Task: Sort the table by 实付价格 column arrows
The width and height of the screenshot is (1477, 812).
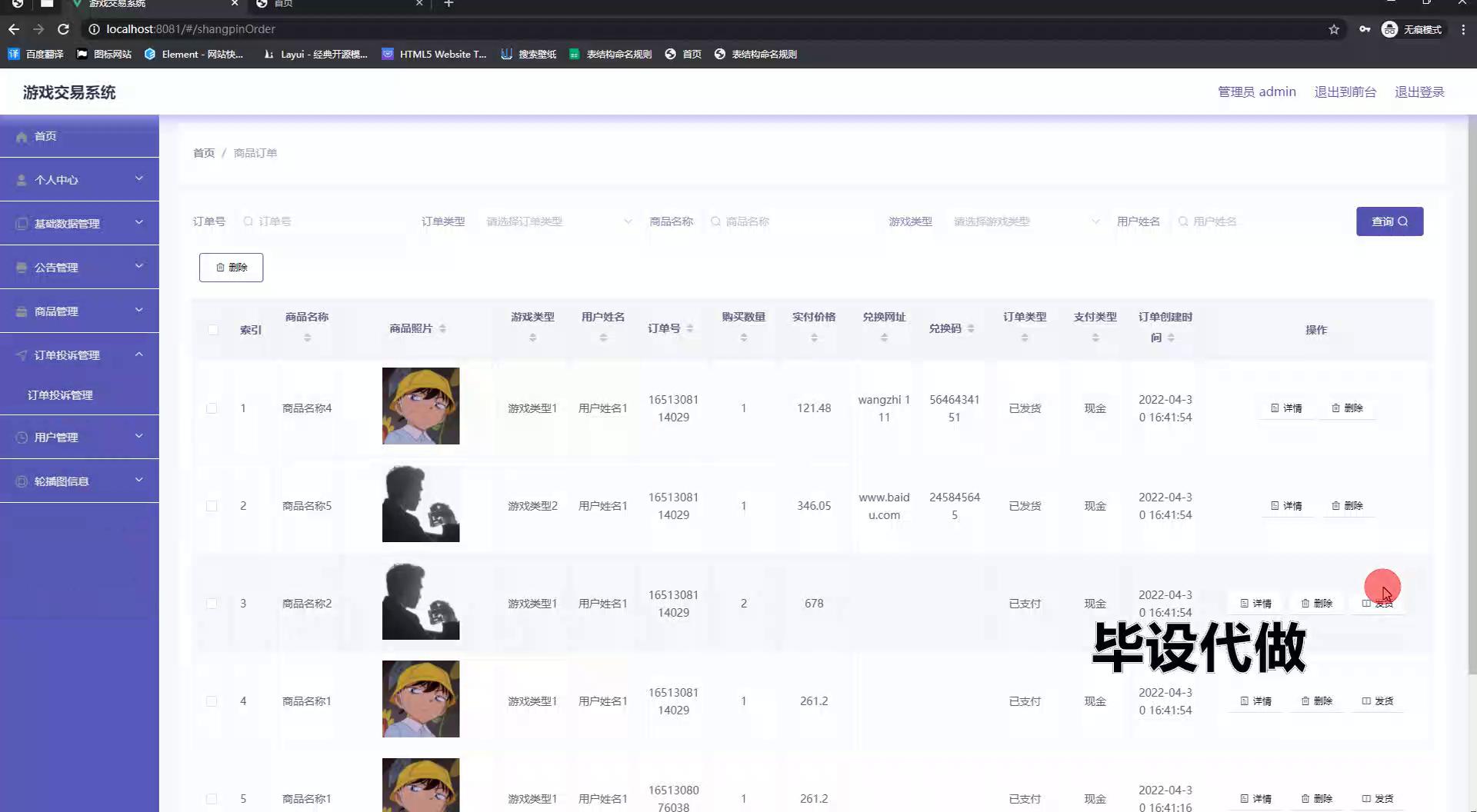Action: [x=814, y=338]
